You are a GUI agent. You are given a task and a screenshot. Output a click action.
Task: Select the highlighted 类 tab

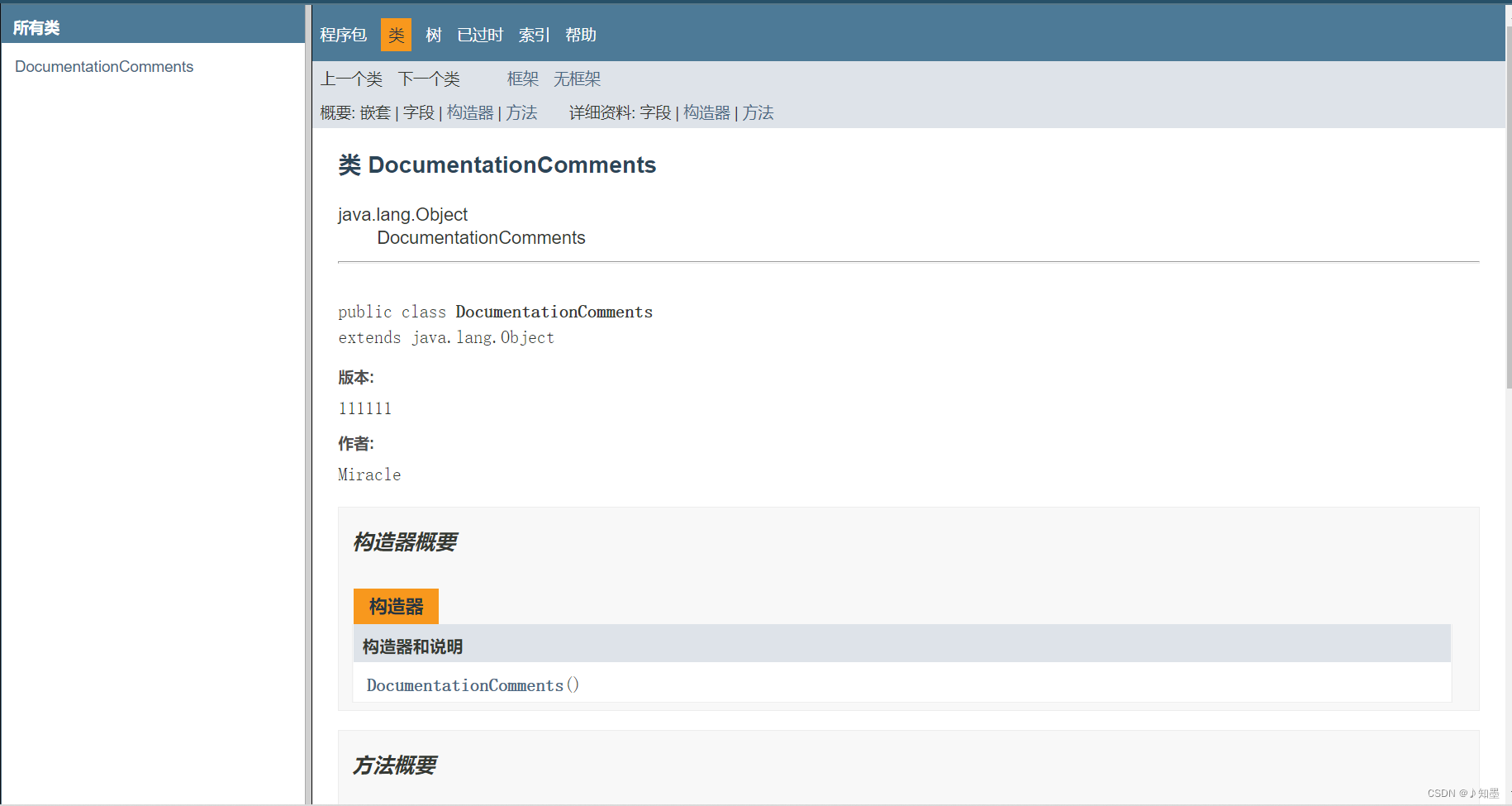tap(396, 34)
